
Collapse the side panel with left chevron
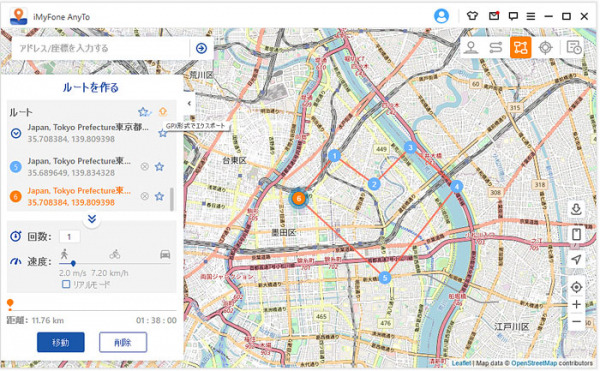189,103
